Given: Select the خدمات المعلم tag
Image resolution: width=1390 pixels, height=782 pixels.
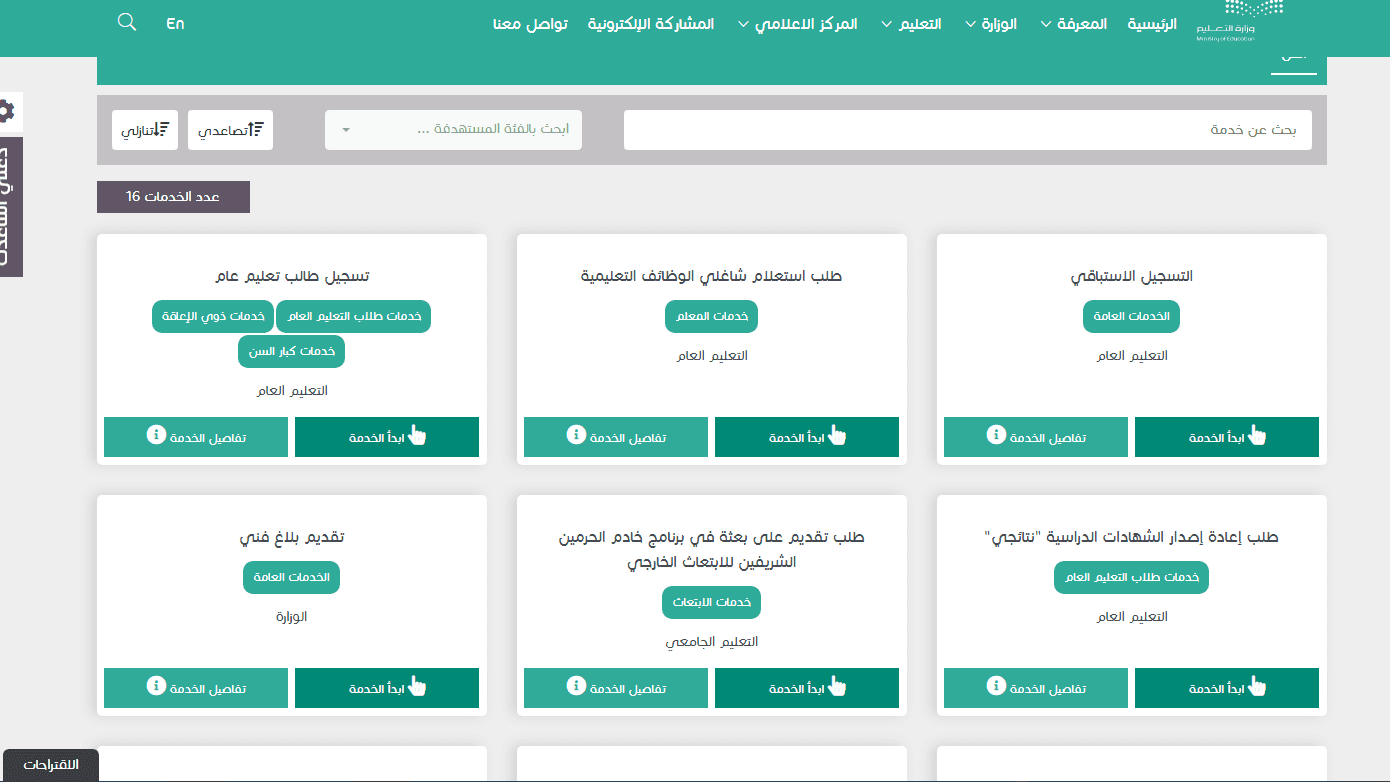Looking at the screenshot, I should pyautogui.click(x=712, y=317).
